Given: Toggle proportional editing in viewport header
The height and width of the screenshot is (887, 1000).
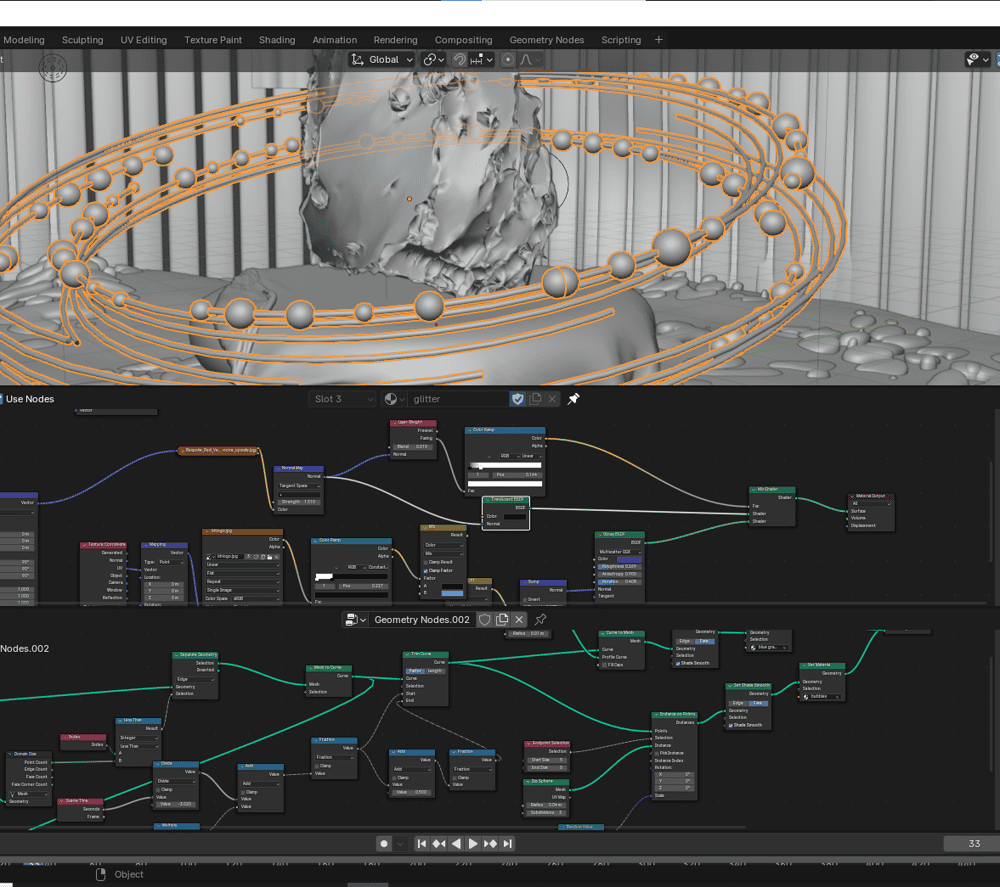Looking at the screenshot, I should (508, 60).
